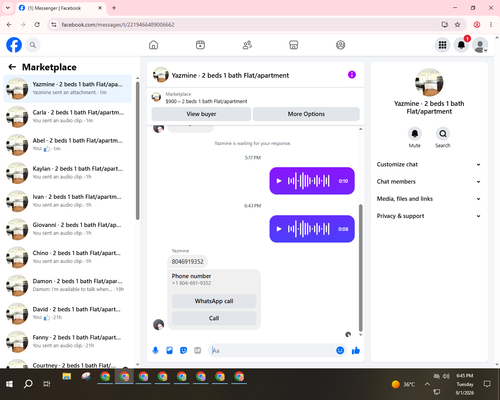This screenshot has height=400, width=500.
Task: Open David conversation in list
Action: 67,313
